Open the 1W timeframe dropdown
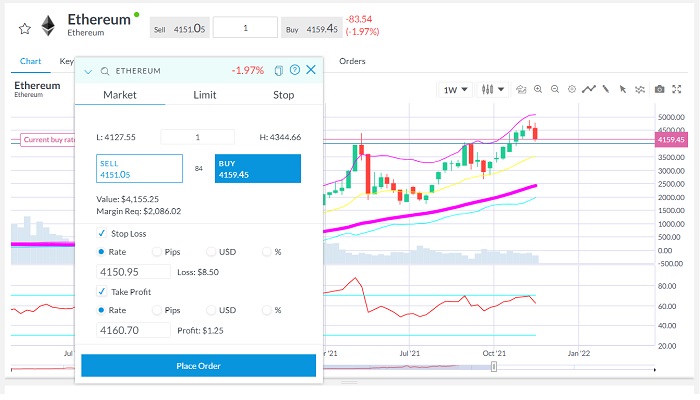The width and height of the screenshot is (700, 400). click(455, 90)
